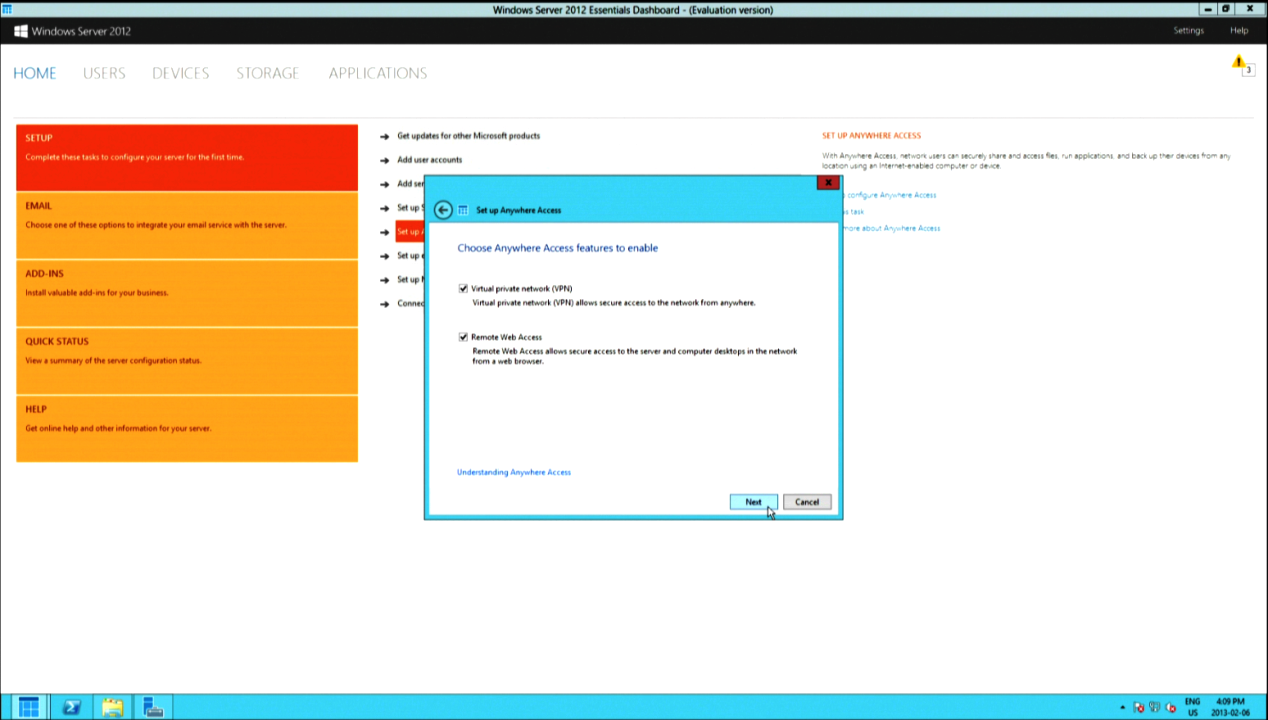Click the arrow beside Add user accounts
1268x720 pixels.
[x=385, y=160]
